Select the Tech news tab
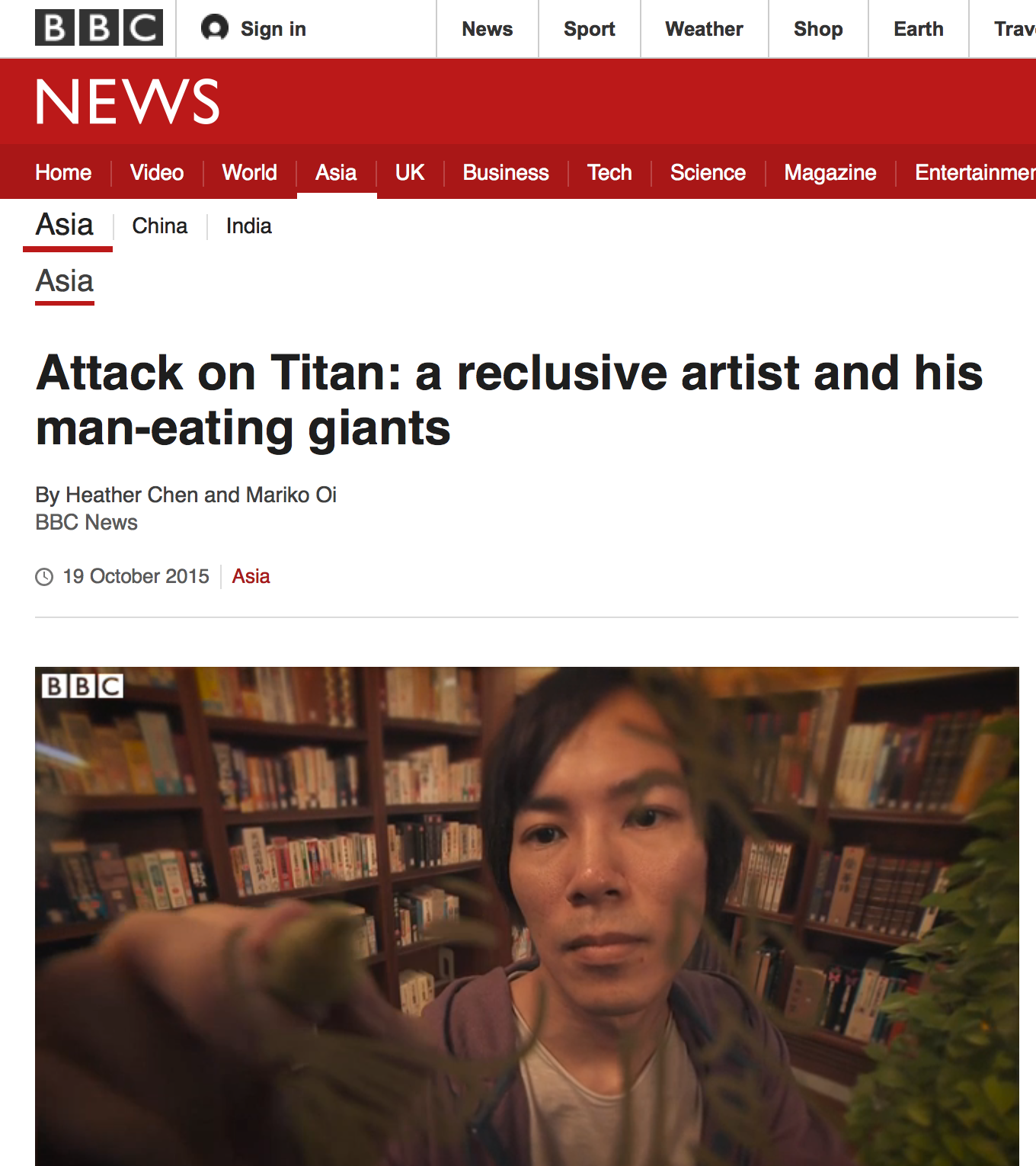 pos(609,172)
